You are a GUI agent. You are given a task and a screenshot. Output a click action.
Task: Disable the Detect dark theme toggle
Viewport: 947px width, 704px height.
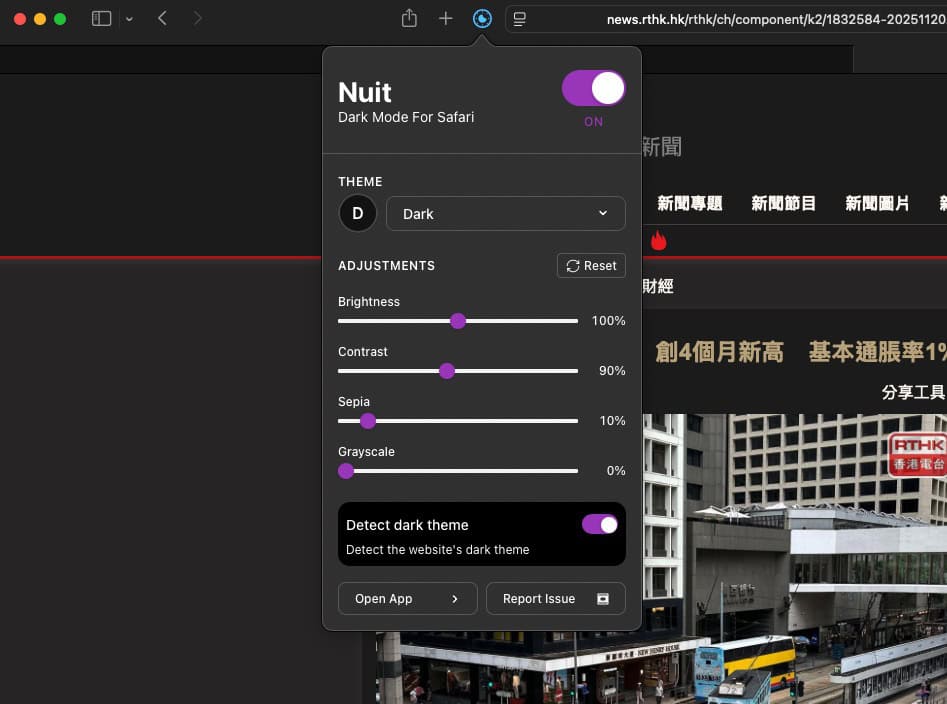coord(600,524)
